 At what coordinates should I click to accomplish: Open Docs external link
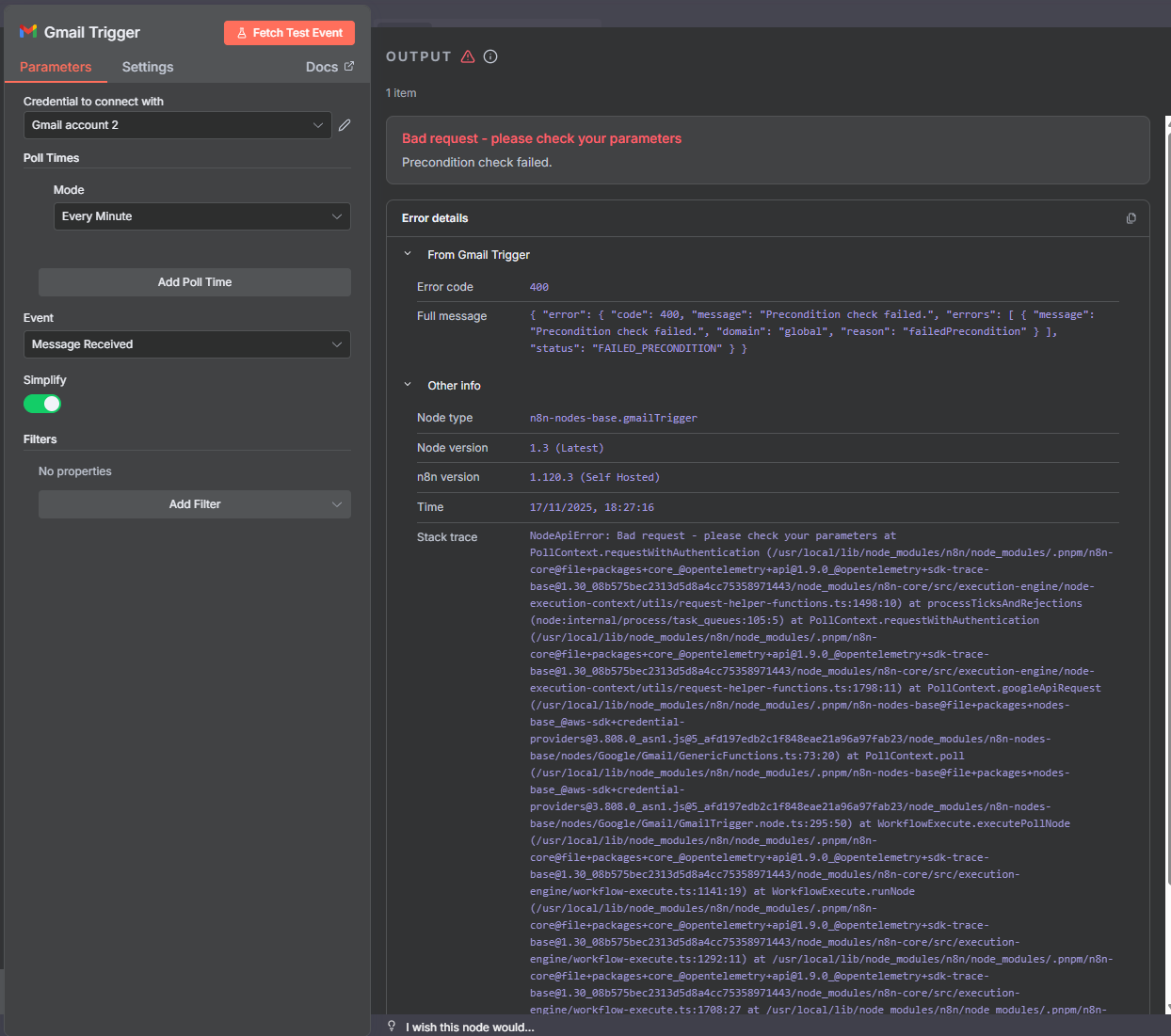(x=329, y=67)
